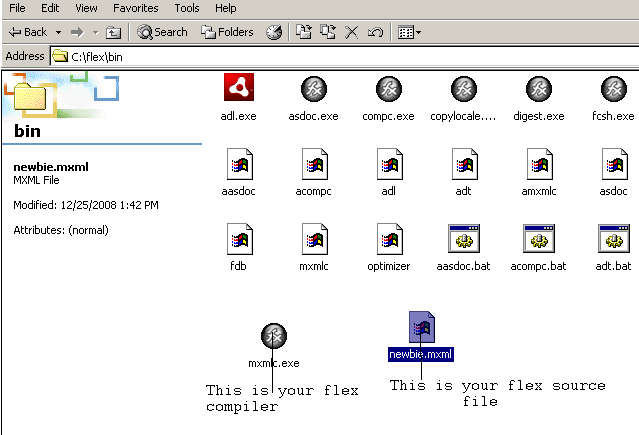Select the copylocale executable icon
Screen dimensions: 639x435
pos(464,89)
